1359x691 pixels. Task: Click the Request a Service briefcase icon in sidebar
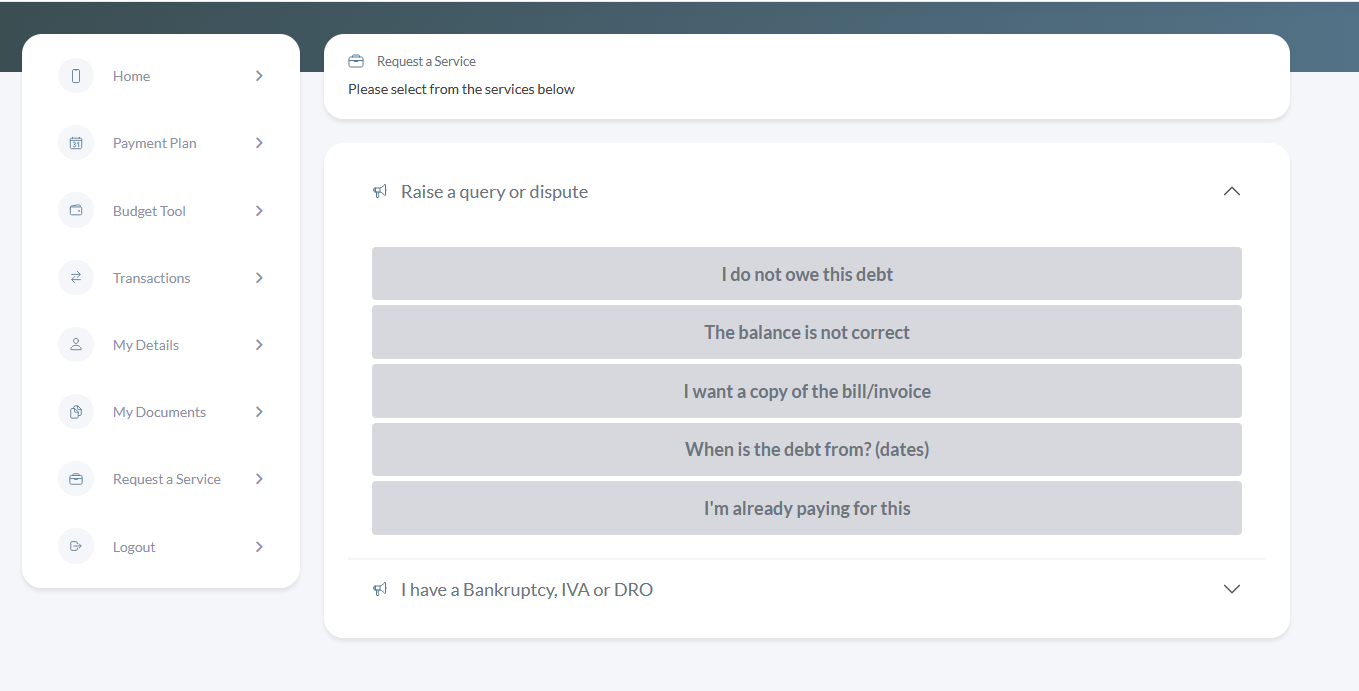pos(76,479)
